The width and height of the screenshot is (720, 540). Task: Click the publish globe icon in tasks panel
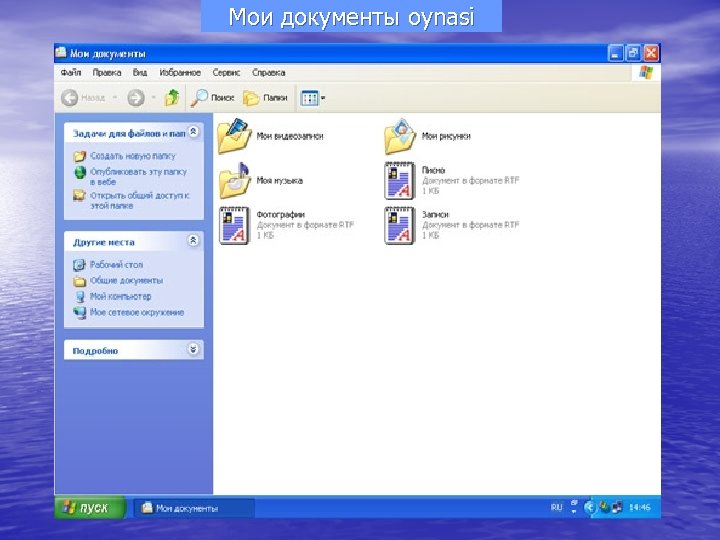pos(80,173)
